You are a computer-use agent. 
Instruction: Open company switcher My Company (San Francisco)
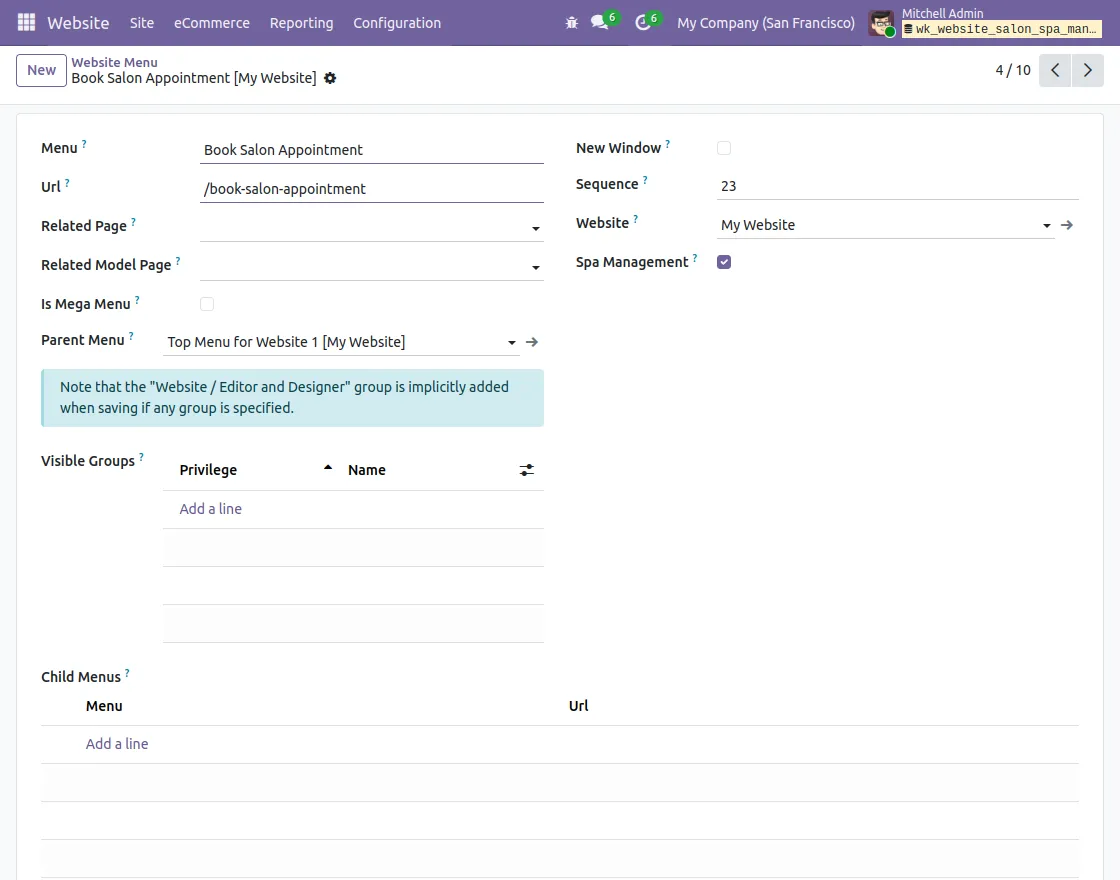tap(766, 23)
